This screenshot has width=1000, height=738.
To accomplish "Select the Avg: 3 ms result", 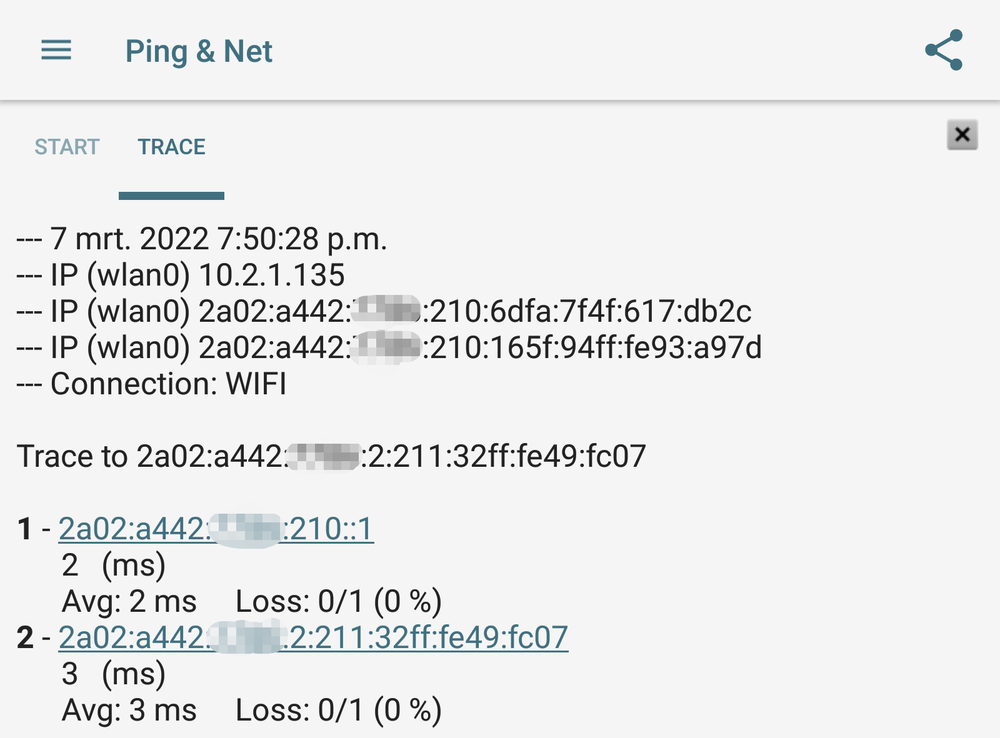I will click(129, 710).
